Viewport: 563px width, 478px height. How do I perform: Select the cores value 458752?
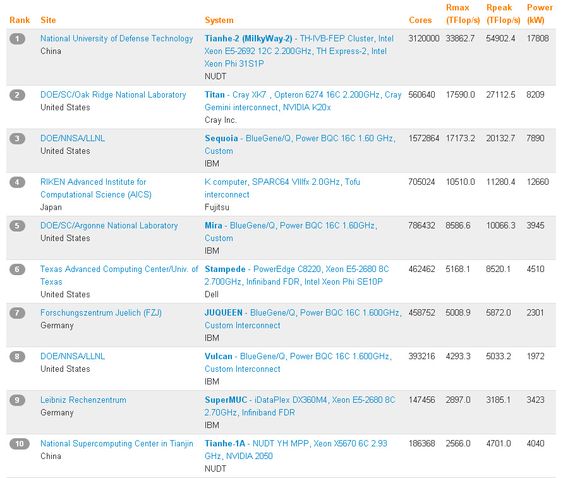(x=422, y=313)
